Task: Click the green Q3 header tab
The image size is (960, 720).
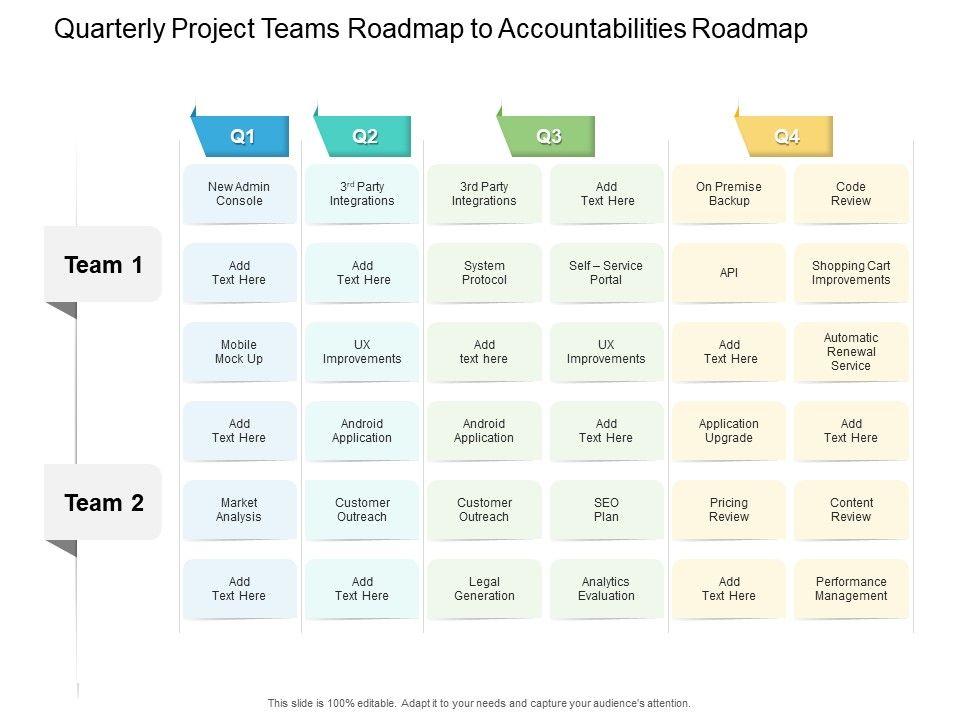Action: (x=549, y=137)
